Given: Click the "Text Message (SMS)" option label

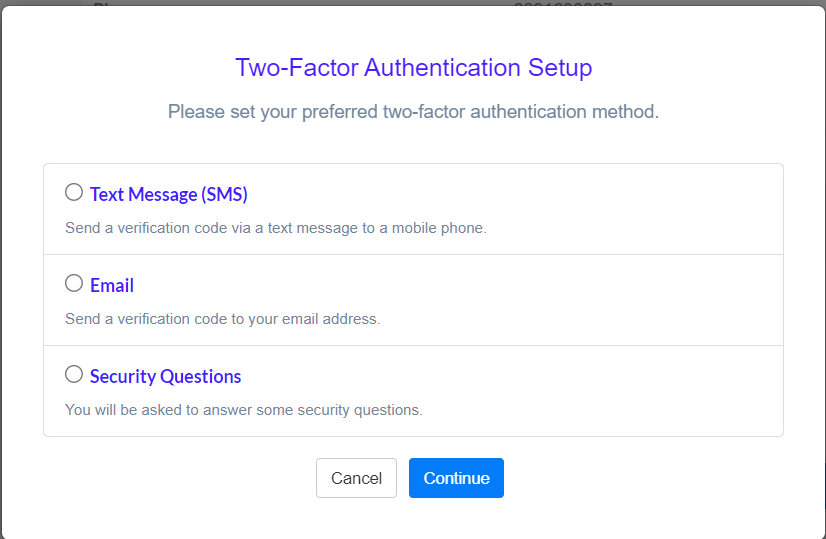Looking at the screenshot, I should point(168,194).
